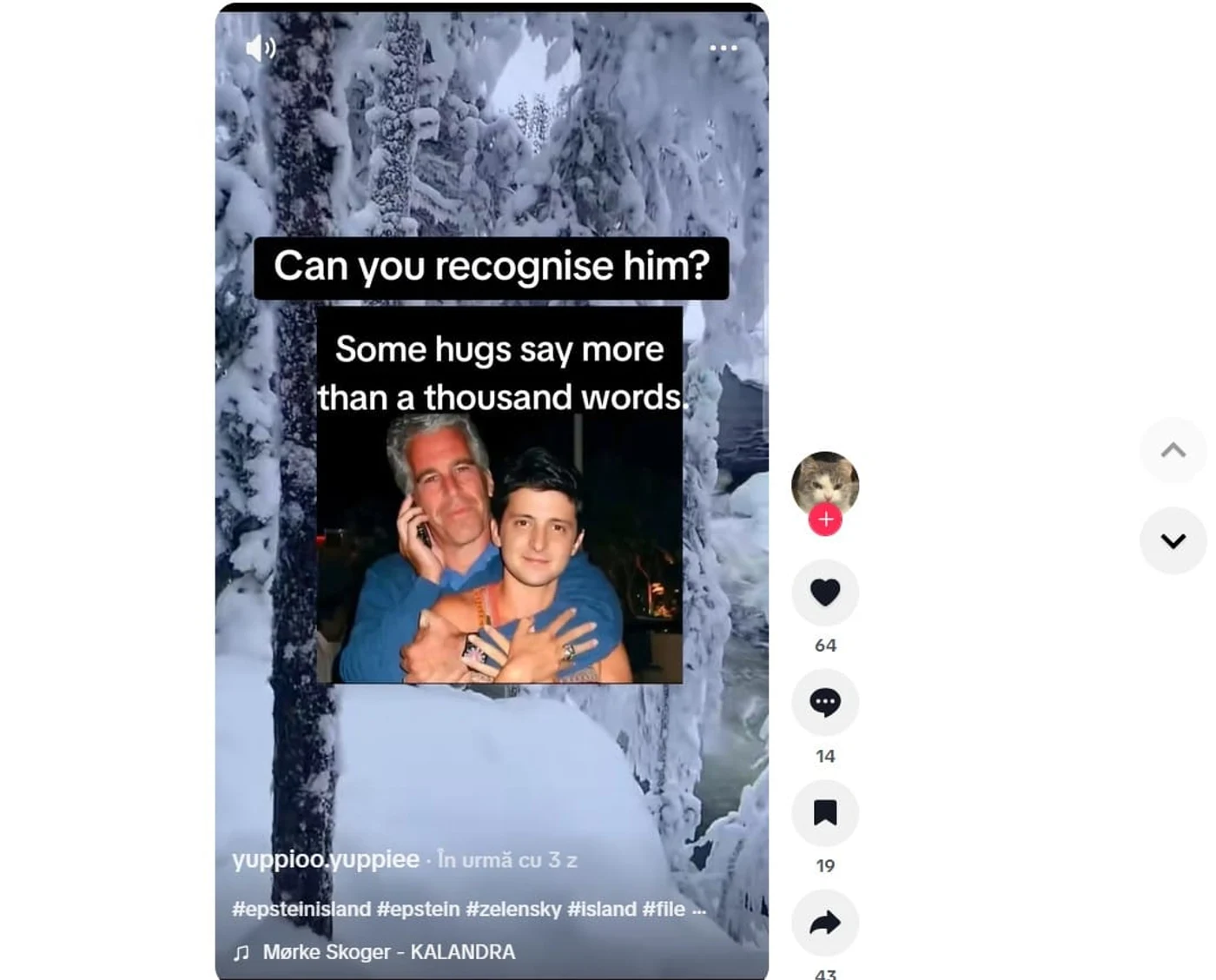
Task: Open the cat avatar profile picture
Action: click(825, 483)
